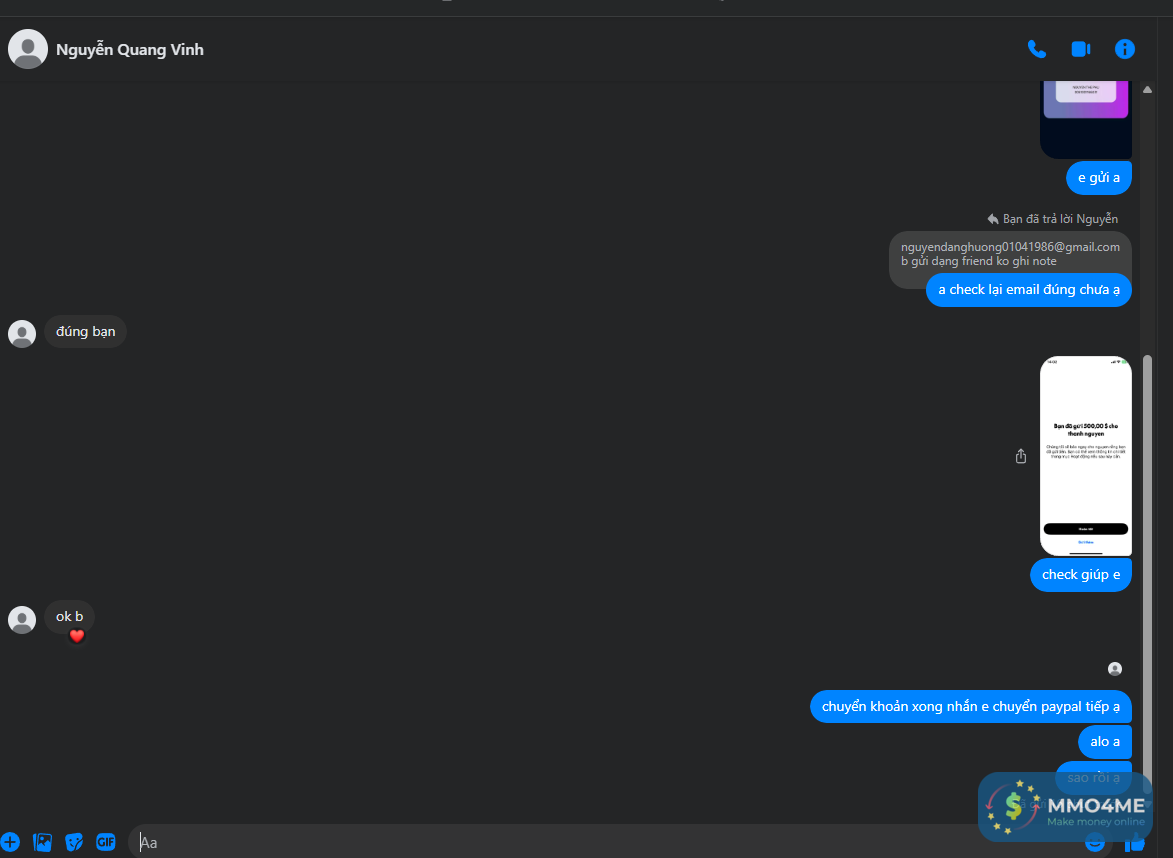Viewport: 1173px width, 858px height.
Task: Start a video call with camera icon
Action: [1080, 49]
